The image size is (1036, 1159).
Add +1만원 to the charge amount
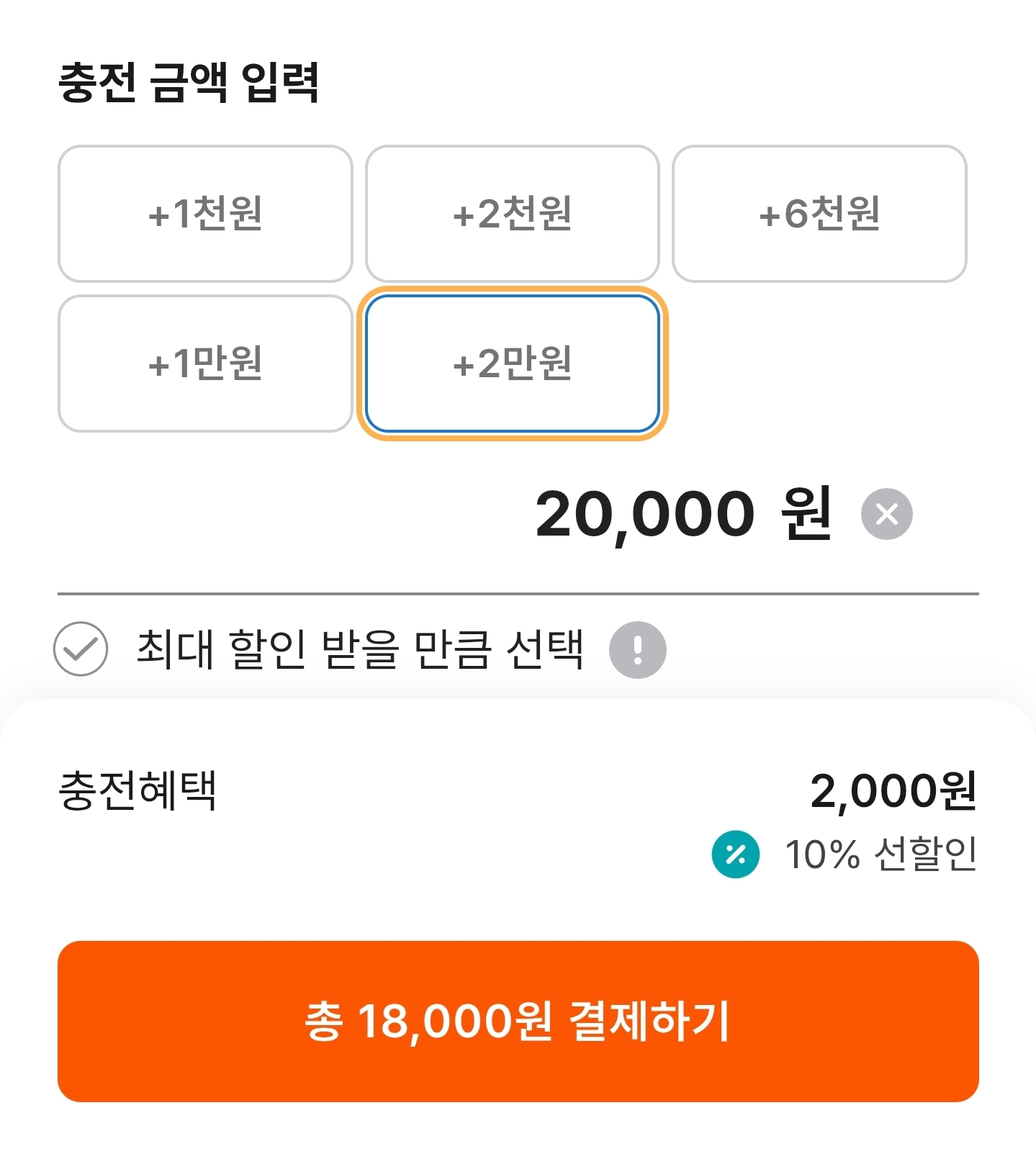(x=205, y=364)
